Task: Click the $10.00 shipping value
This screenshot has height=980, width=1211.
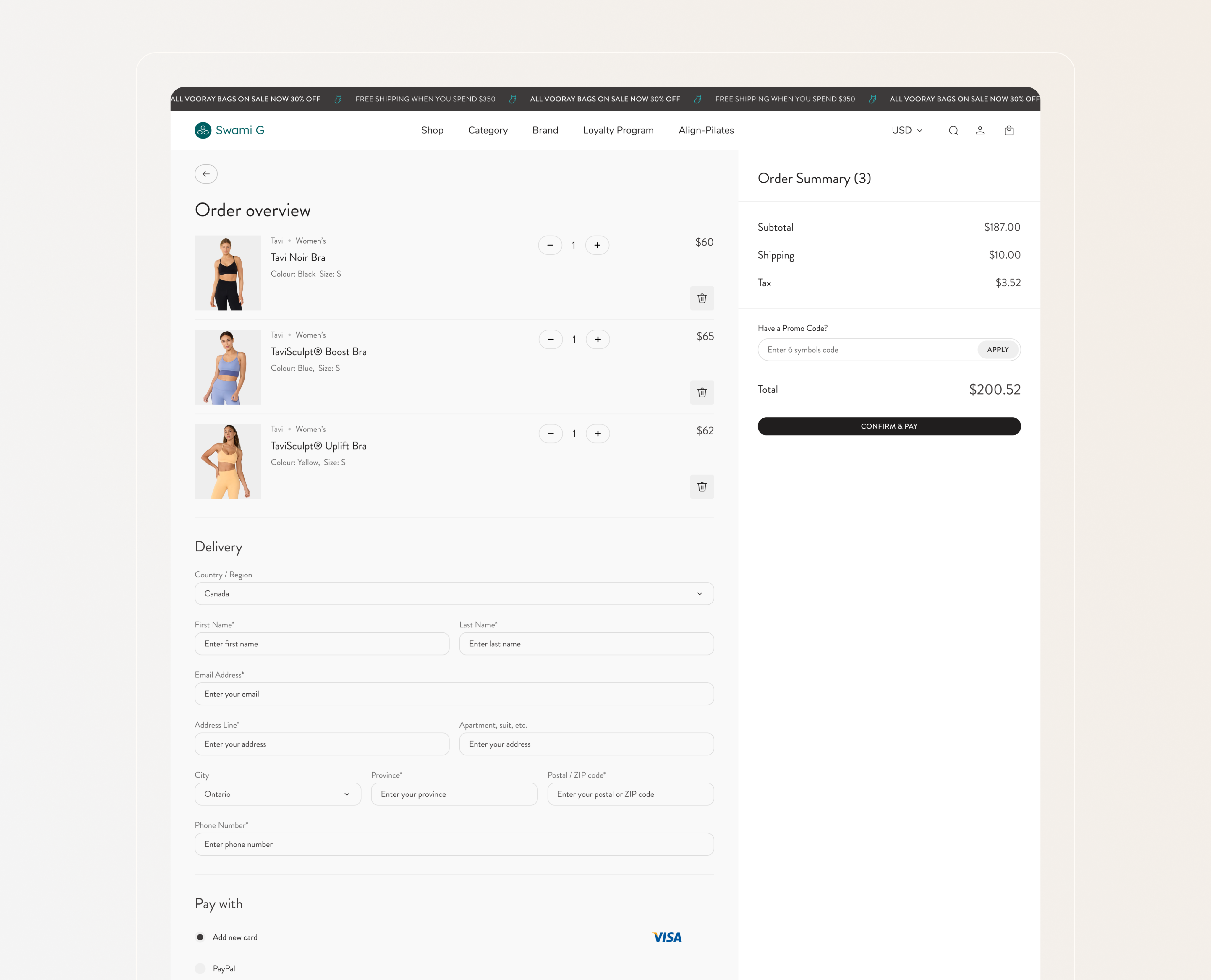Action: tap(1004, 254)
